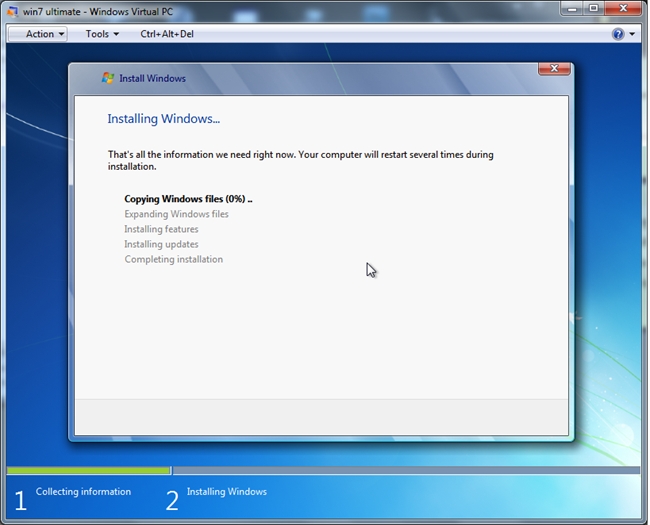Viewport: 650px width, 525px height.
Task: Click the Windows flag icon in Install Windows
Action: [108, 78]
